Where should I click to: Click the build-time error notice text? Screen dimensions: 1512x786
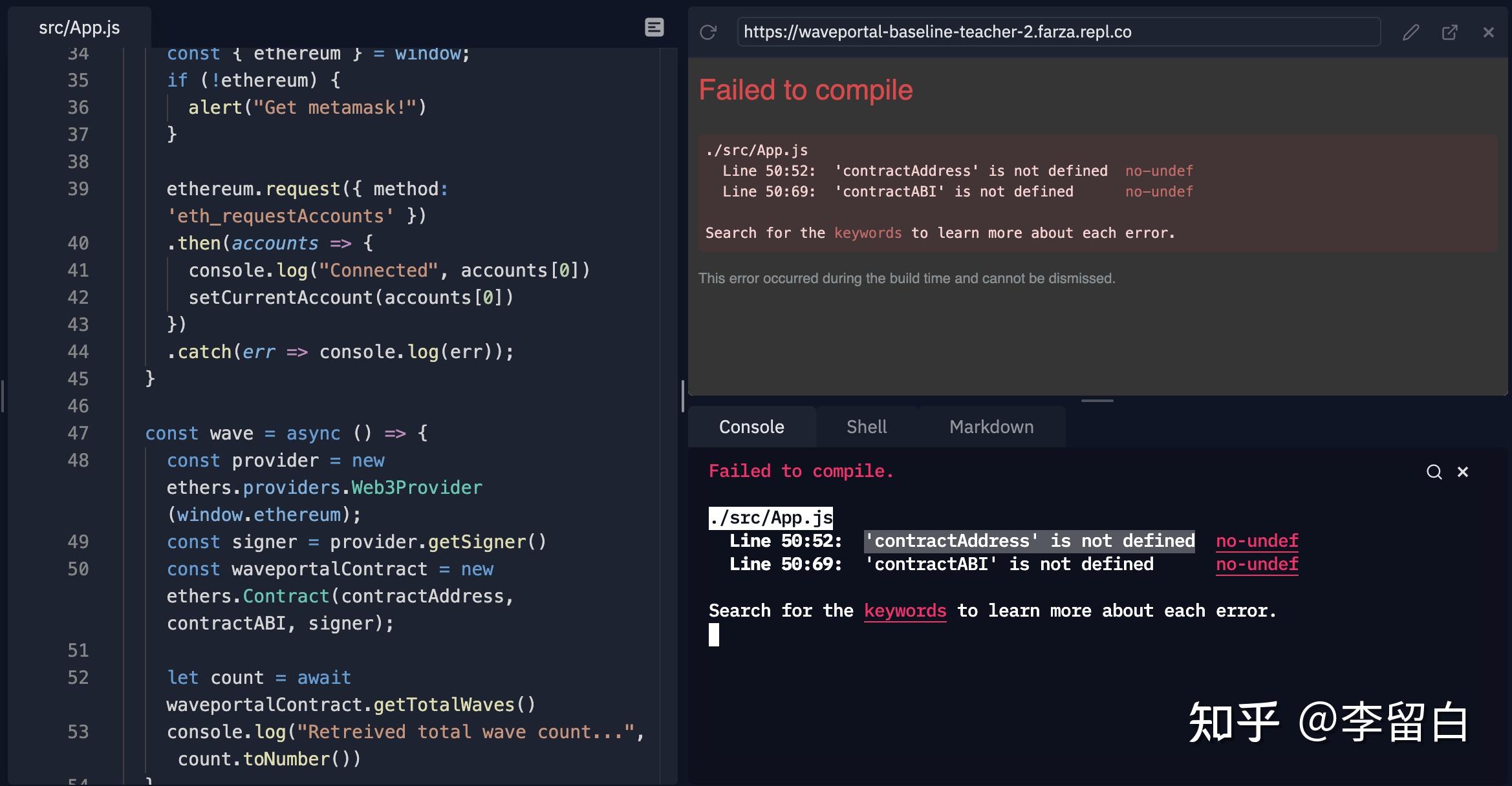pos(907,279)
